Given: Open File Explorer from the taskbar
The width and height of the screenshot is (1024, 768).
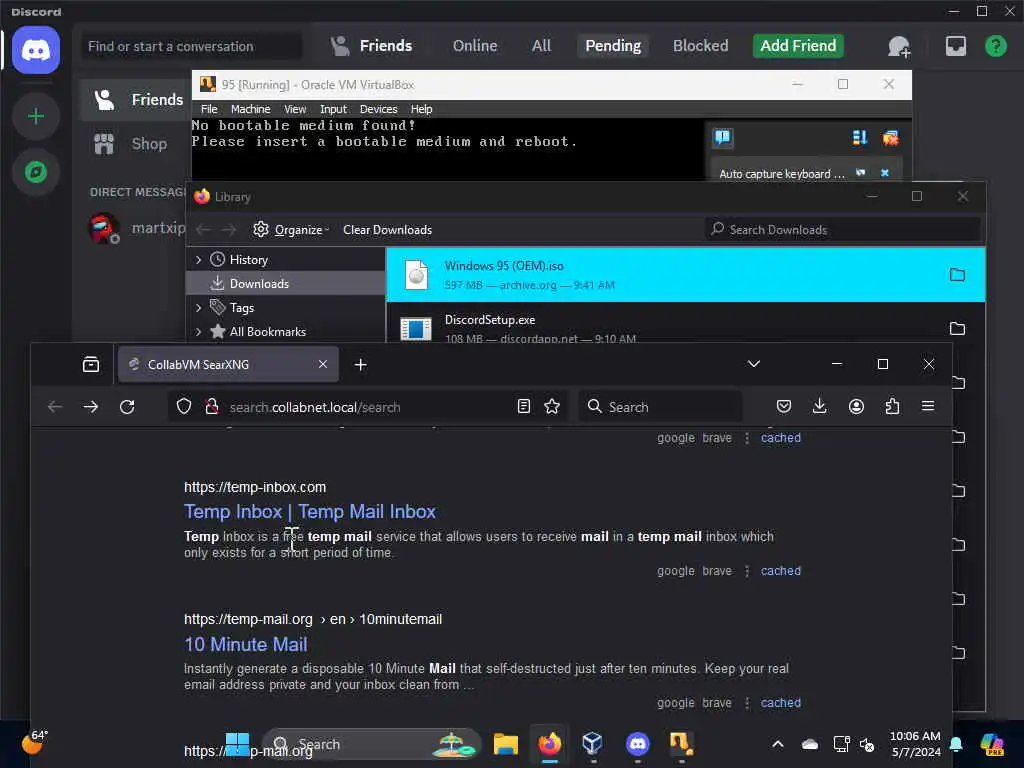Looking at the screenshot, I should (x=505, y=744).
